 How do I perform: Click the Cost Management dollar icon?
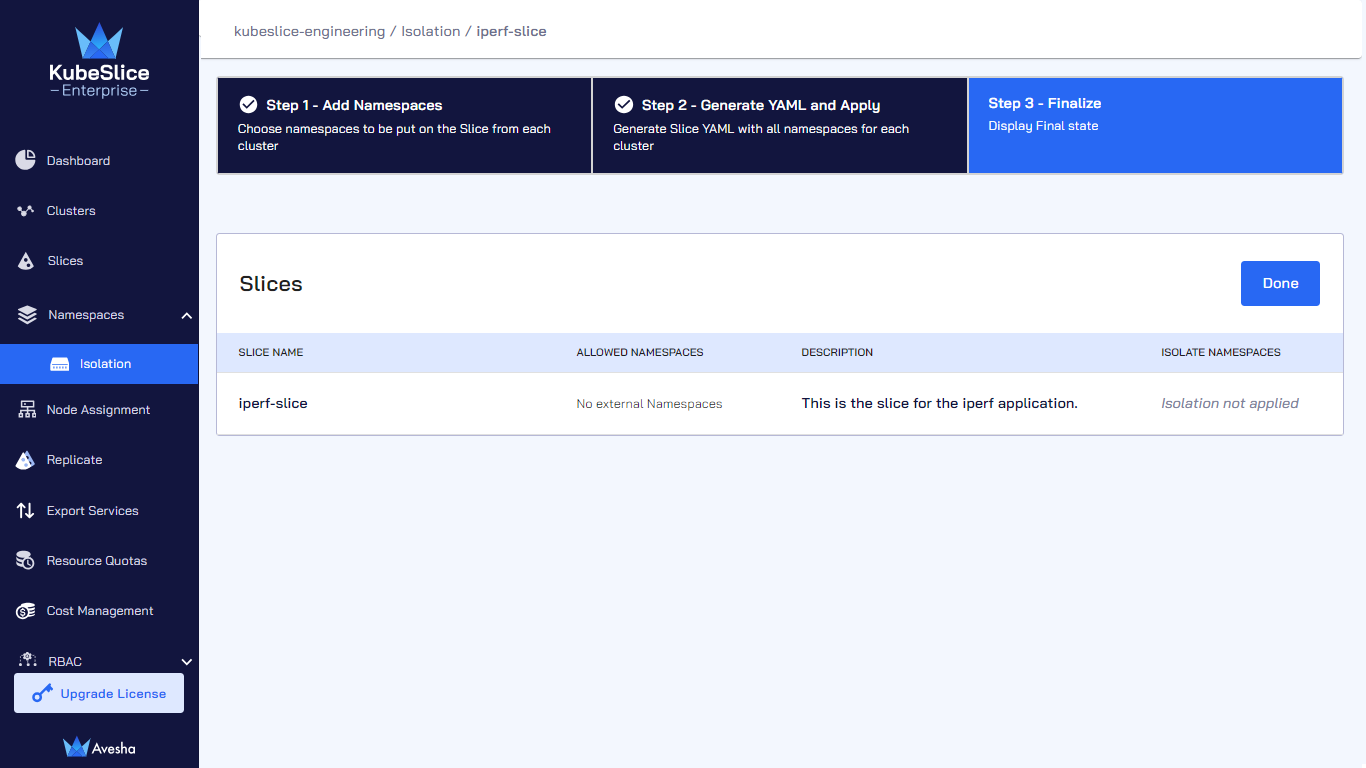point(27,611)
